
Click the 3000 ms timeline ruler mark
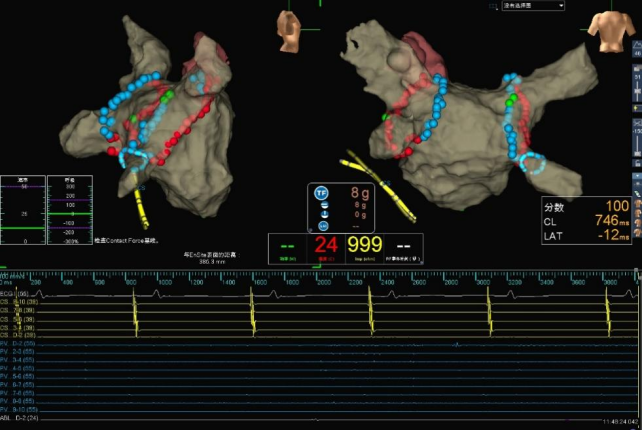[483, 283]
